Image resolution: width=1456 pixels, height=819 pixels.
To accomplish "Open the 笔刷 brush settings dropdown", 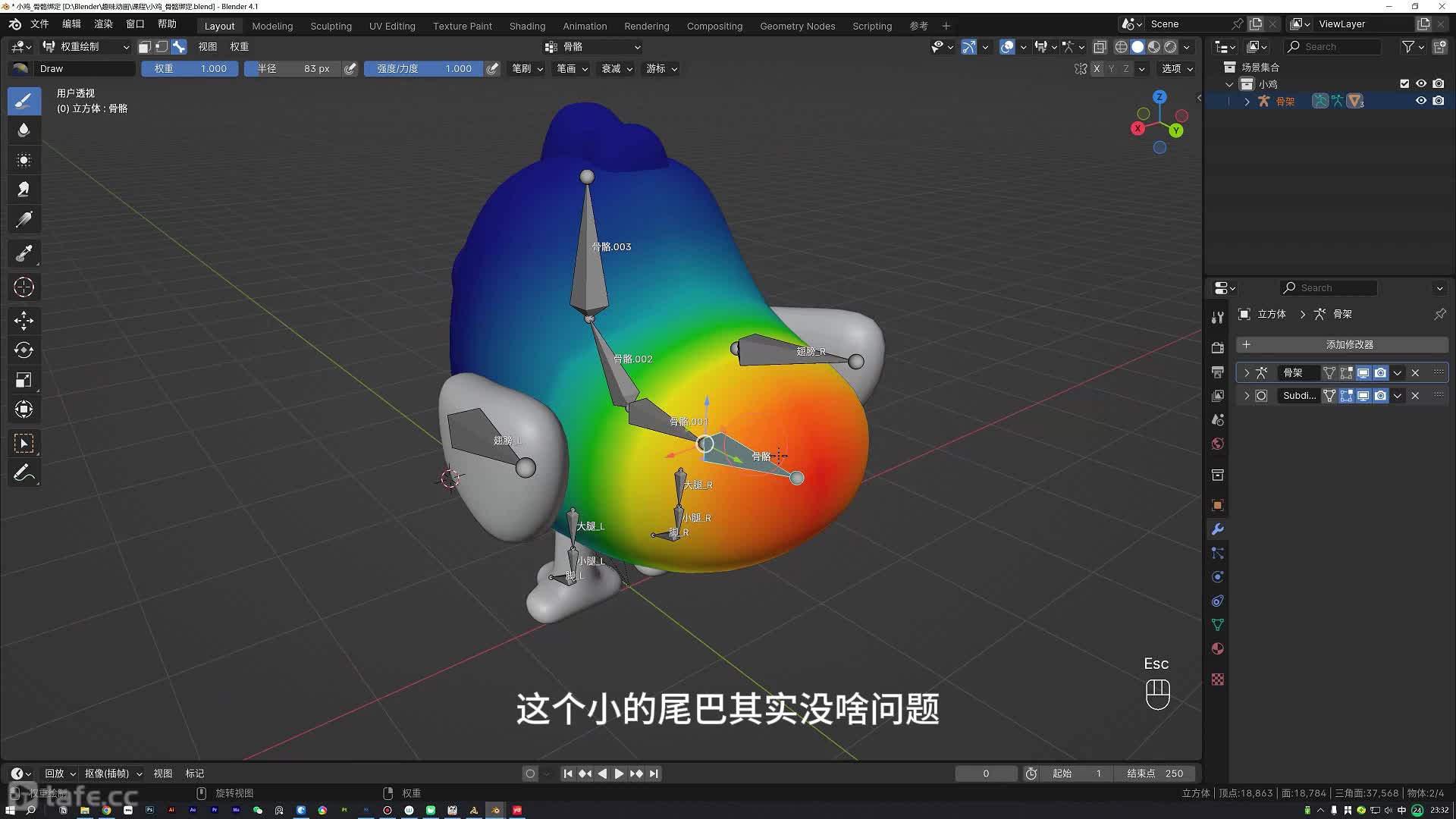I will pyautogui.click(x=527, y=69).
